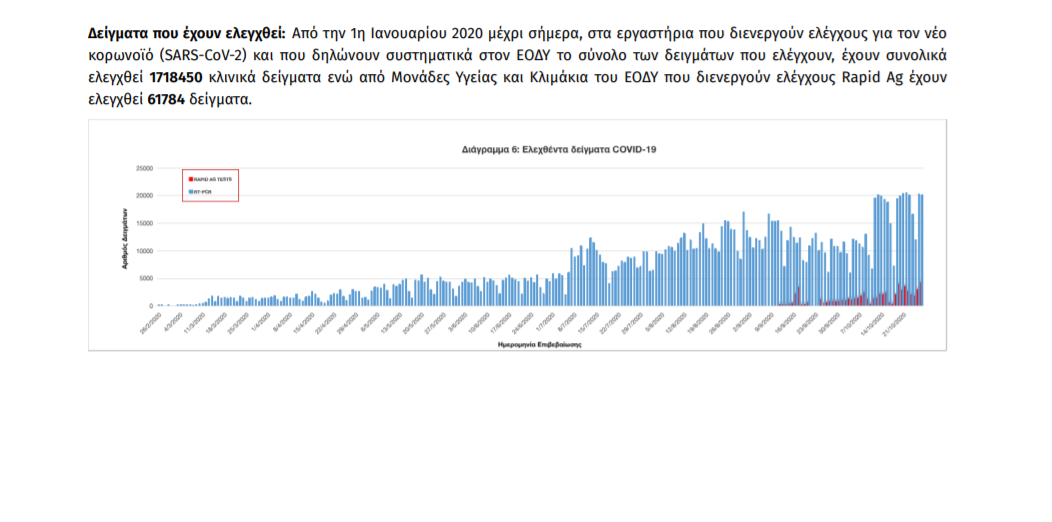Click the red RAPID AG TESTS legend swatch
Screen dimensions: 1052x522
tap(189, 178)
